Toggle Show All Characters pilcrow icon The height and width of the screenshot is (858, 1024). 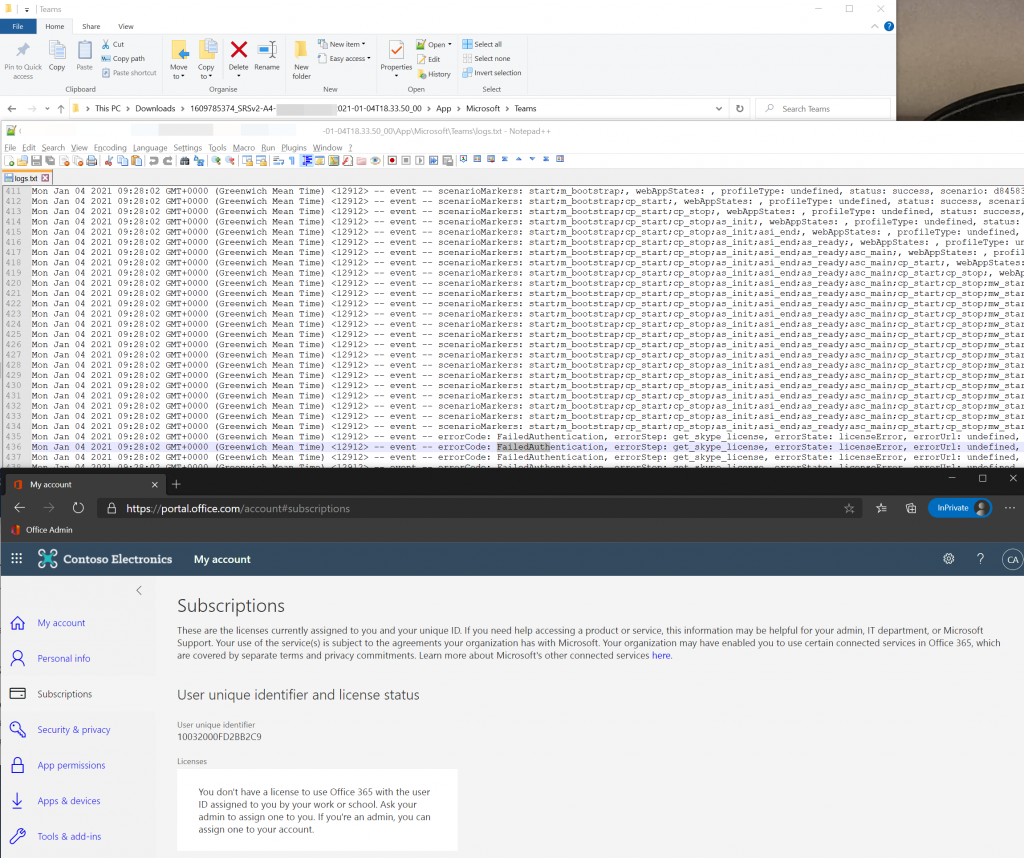292,161
